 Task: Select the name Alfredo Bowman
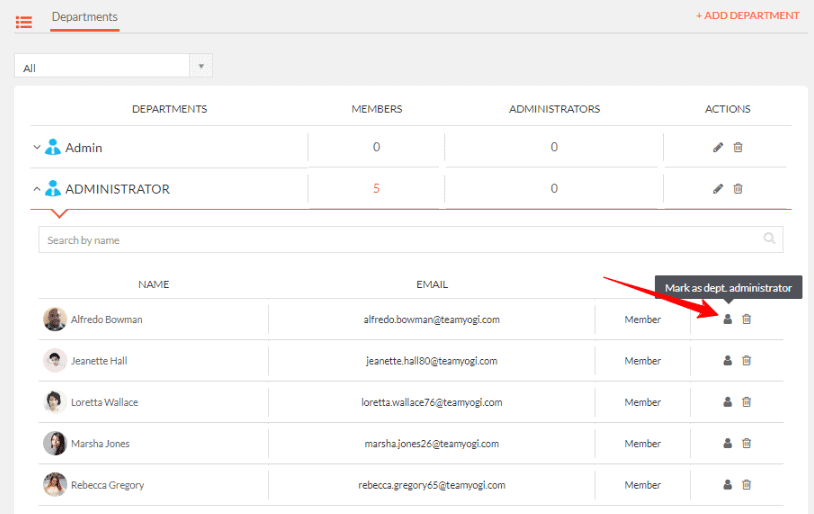click(106, 319)
